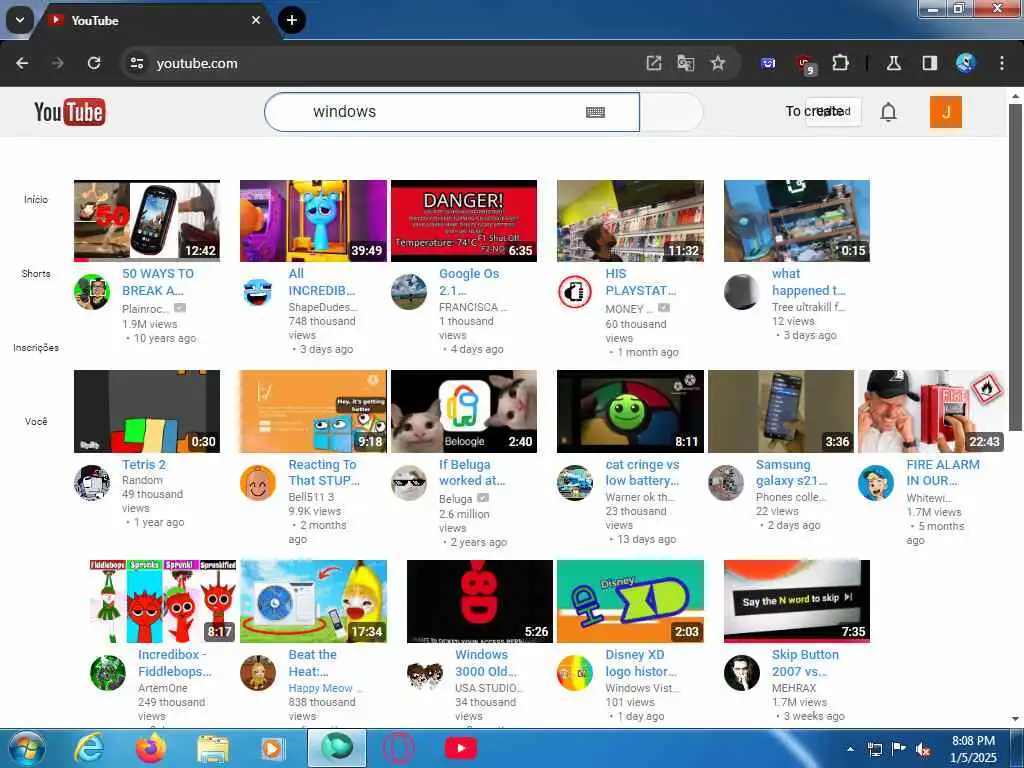Image resolution: width=1024 pixels, height=768 pixels.
Task: Open the 3:36 Samsung galaxy thumbnail
Action: tap(780, 411)
